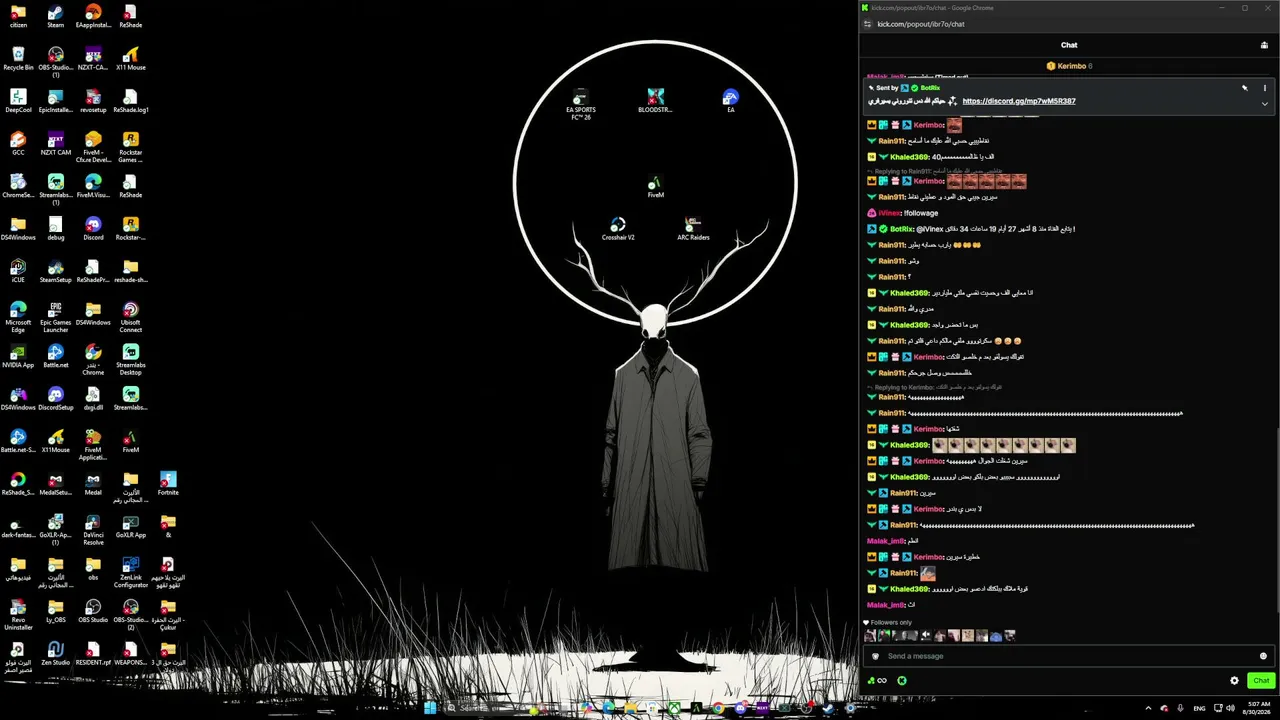The image size is (1280, 720).
Task: Open Chrome from the taskbar
Action: (718, 708)
